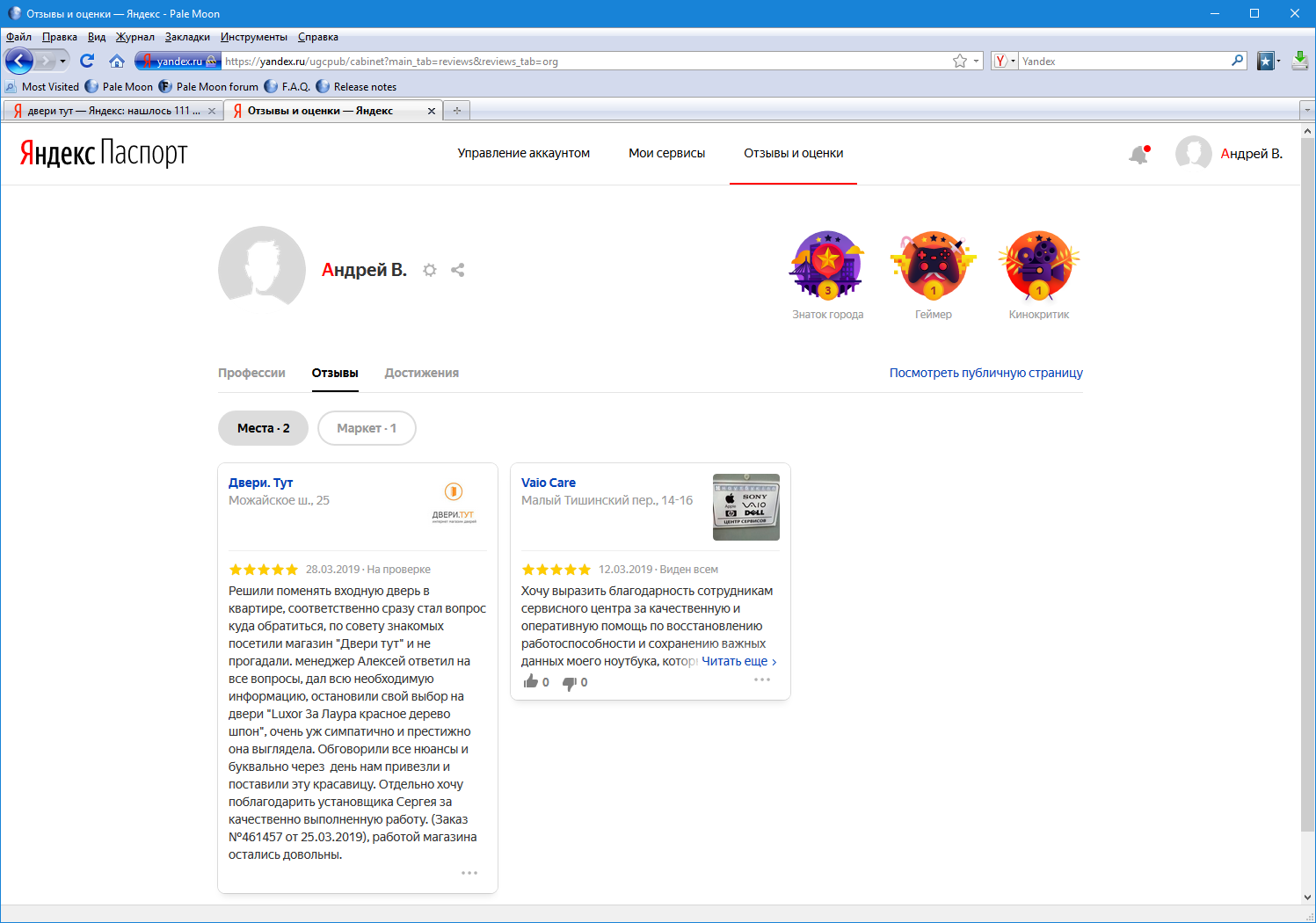Share the profile via share icon
1316x923 pixels.
click(458, 270)
